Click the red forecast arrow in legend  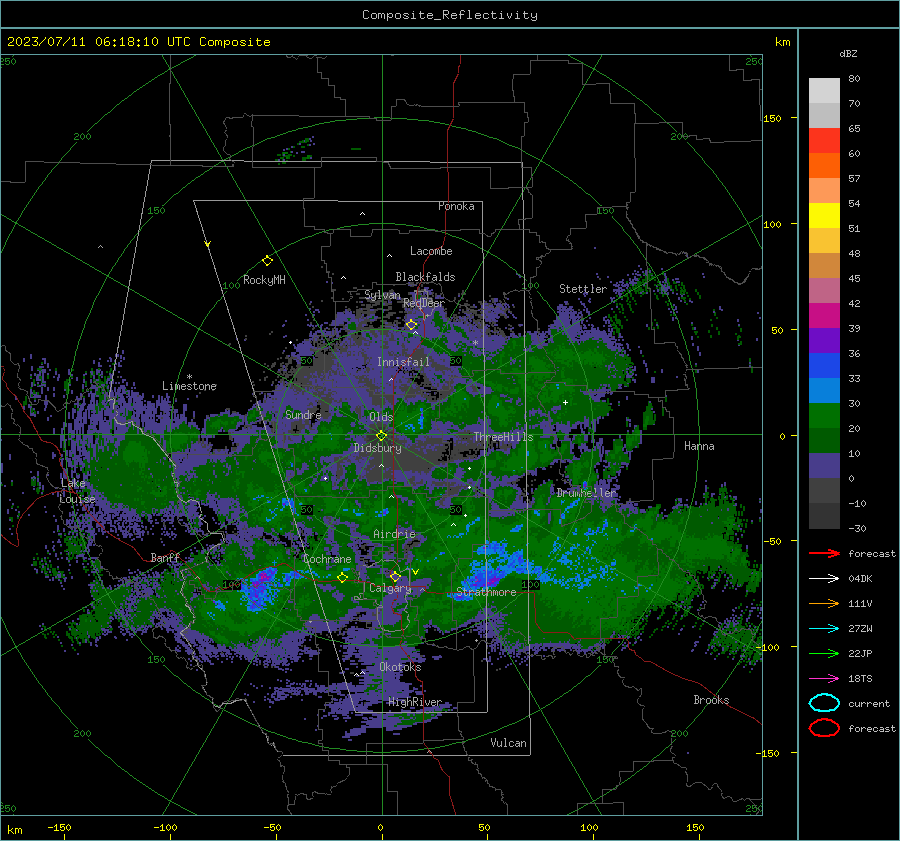click(x=824, y=553)
